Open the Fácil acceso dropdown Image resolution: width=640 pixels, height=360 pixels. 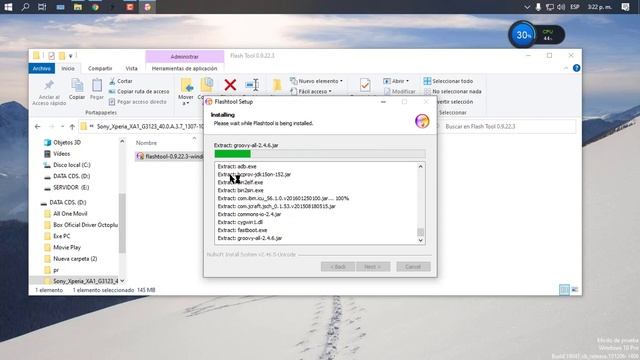point(311,91)
